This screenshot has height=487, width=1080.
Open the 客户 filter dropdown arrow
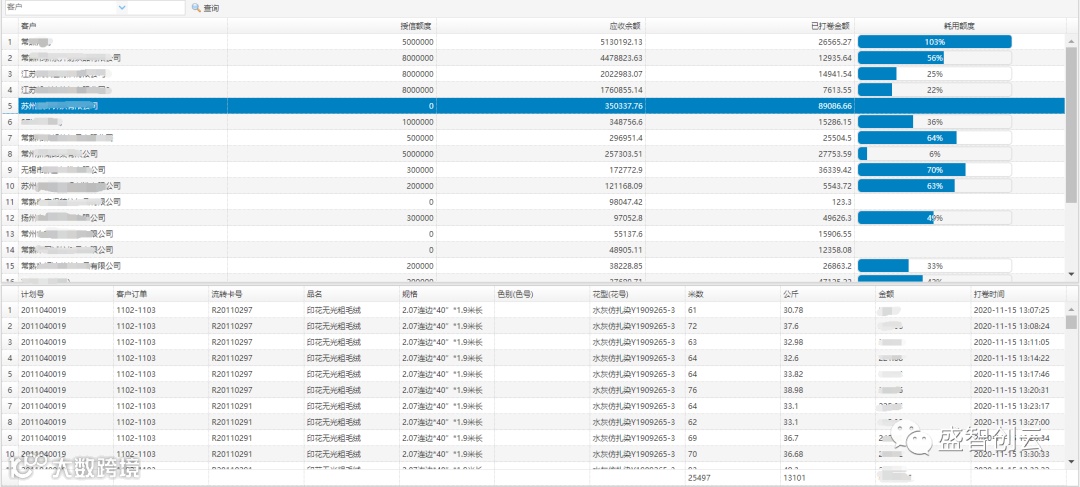click(x=122, y=7)
